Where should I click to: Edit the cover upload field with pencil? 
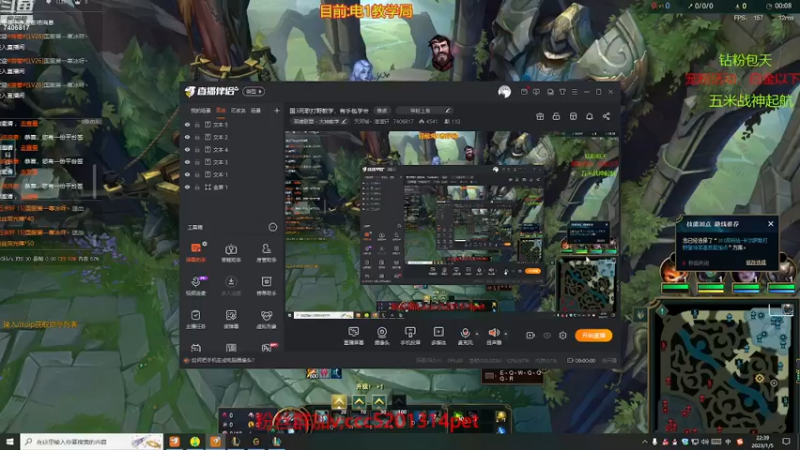pos(424,111)
